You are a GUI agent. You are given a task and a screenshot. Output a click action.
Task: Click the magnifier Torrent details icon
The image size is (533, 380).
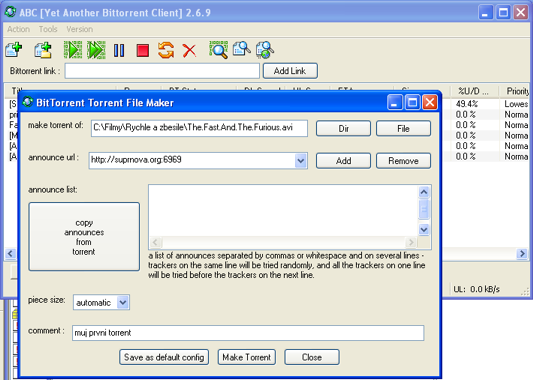pos(218,50)
